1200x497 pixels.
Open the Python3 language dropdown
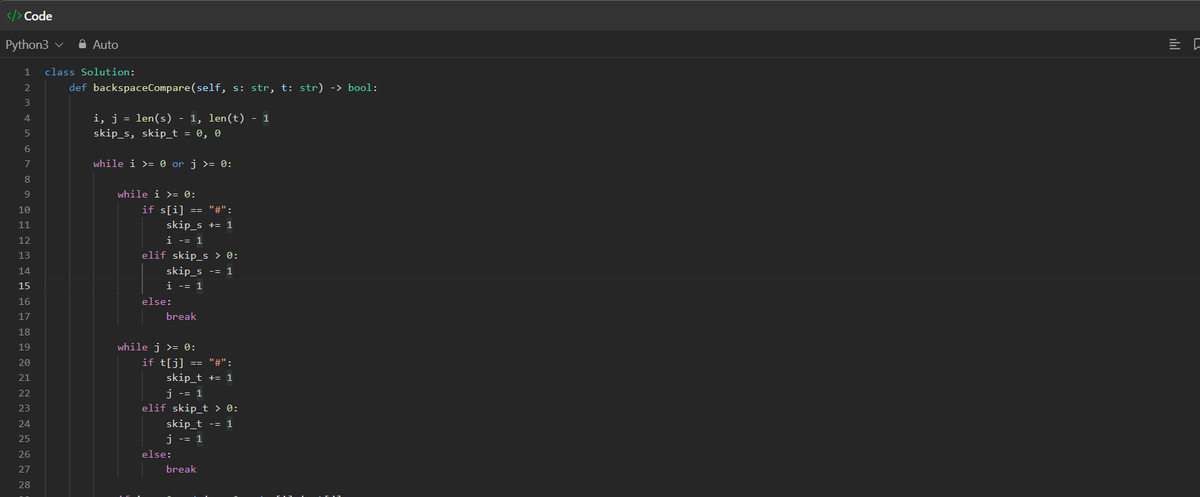click(34, 45)
